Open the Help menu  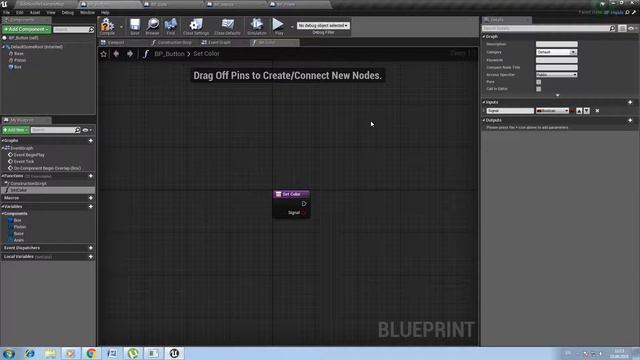105,13
